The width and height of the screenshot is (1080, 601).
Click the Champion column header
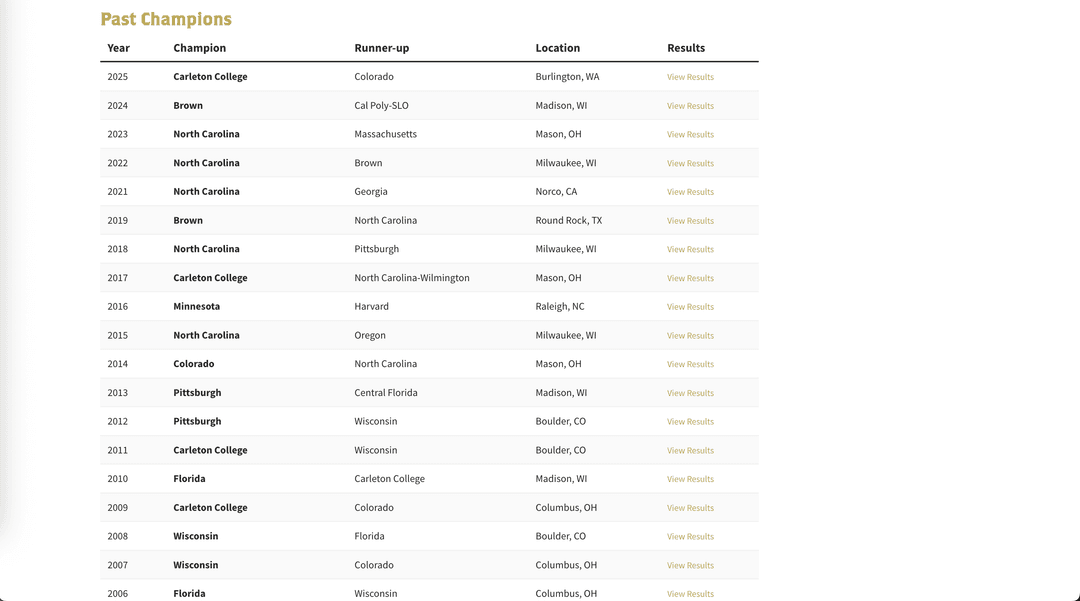click(x=199, y=48)
